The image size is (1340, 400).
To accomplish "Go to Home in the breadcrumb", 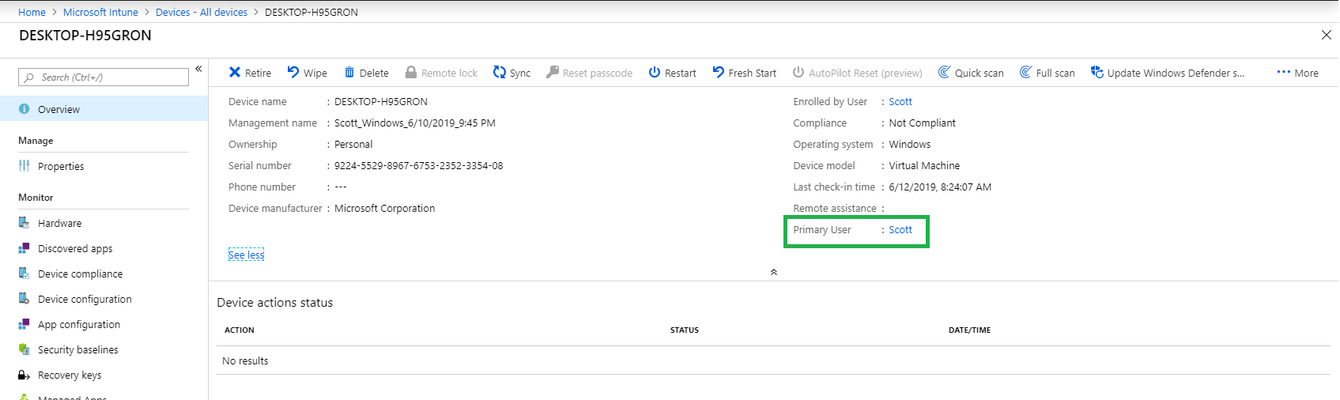I will tap(32, 12).
